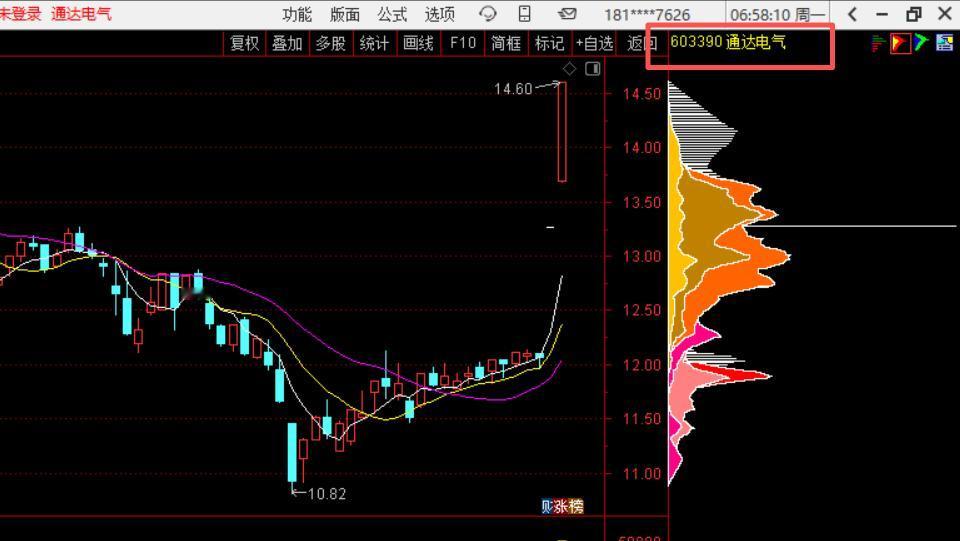The width and height of the screenshot is (960, 541).
Task: Click the 标记 toolbar button
Action: coord(549,43)
